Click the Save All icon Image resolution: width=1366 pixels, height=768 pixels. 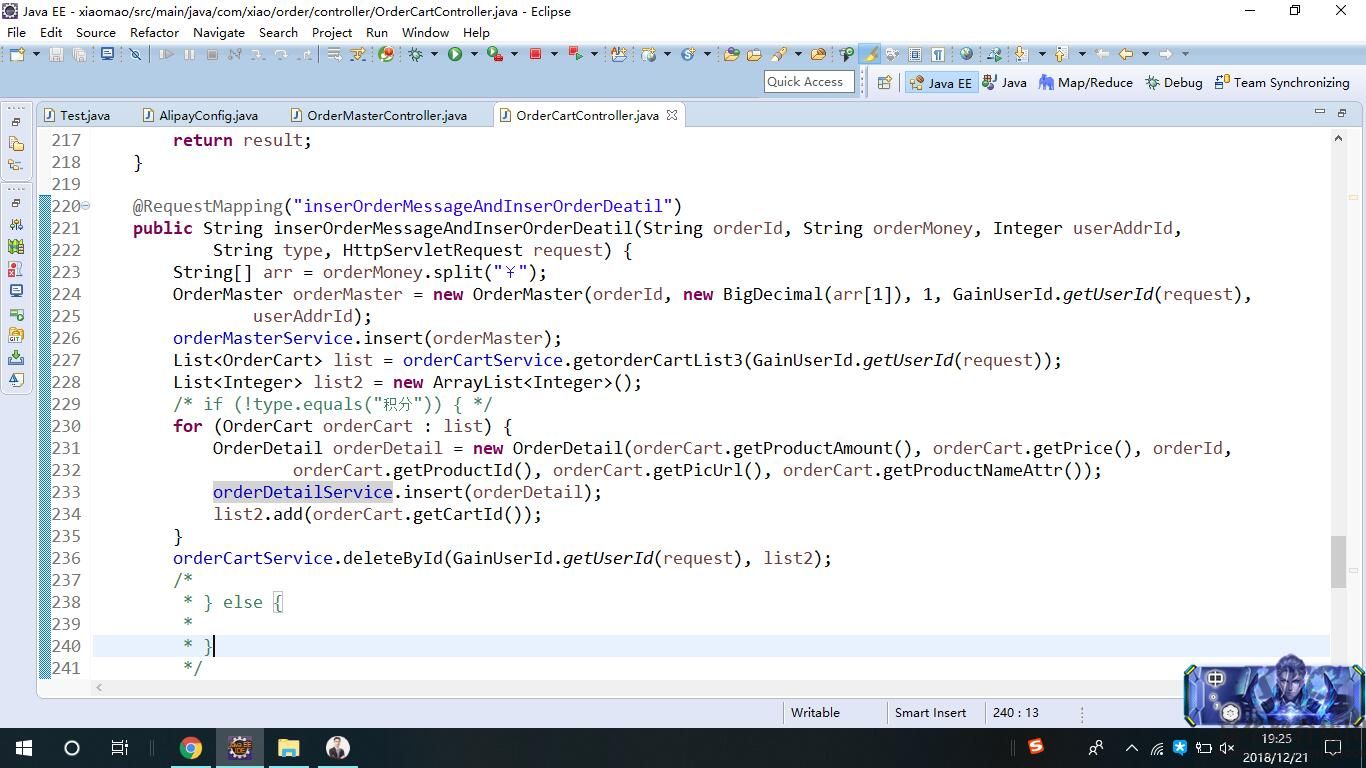[x=79, y=54]
